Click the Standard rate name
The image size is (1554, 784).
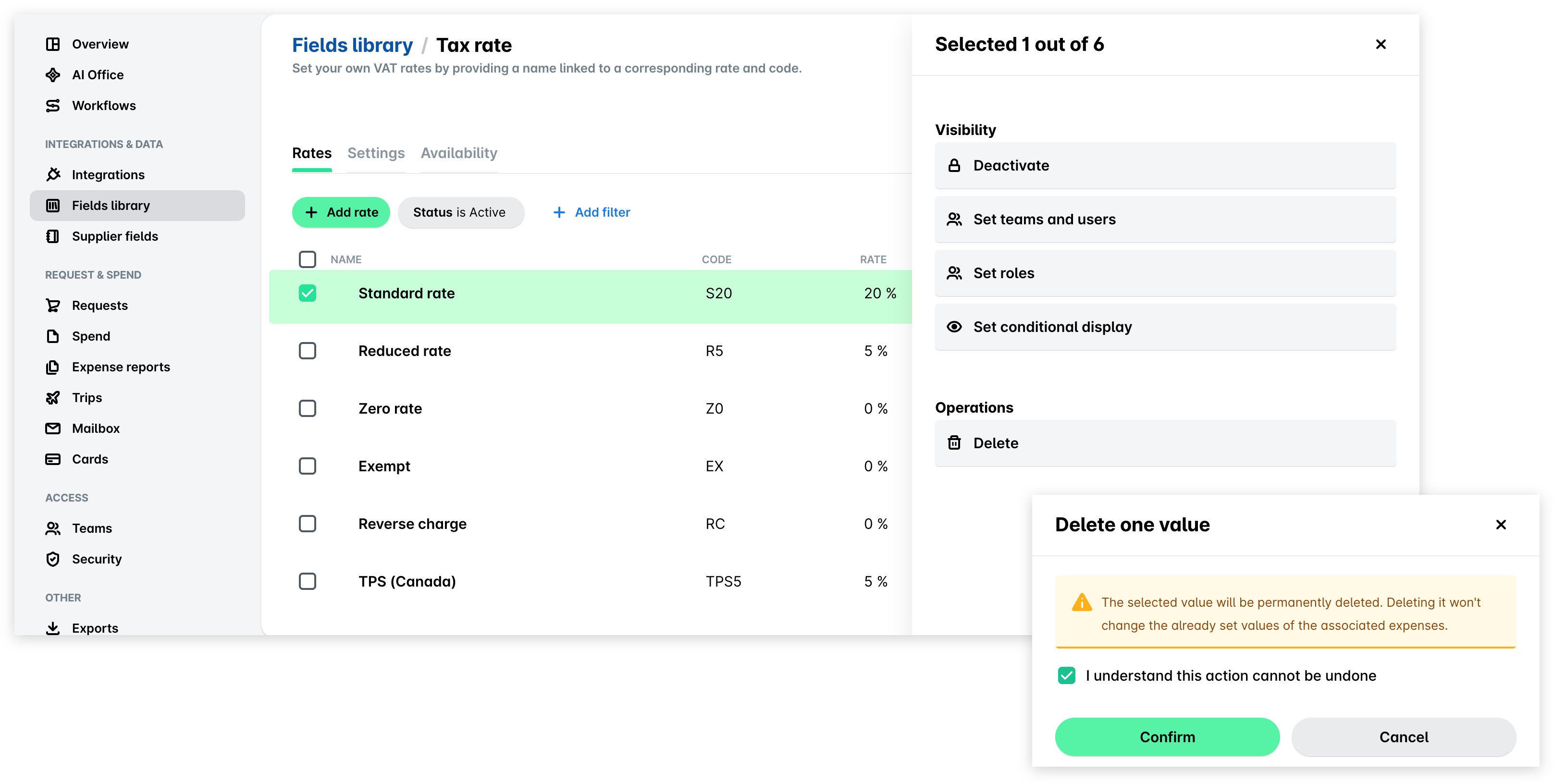tap(406, 293)
